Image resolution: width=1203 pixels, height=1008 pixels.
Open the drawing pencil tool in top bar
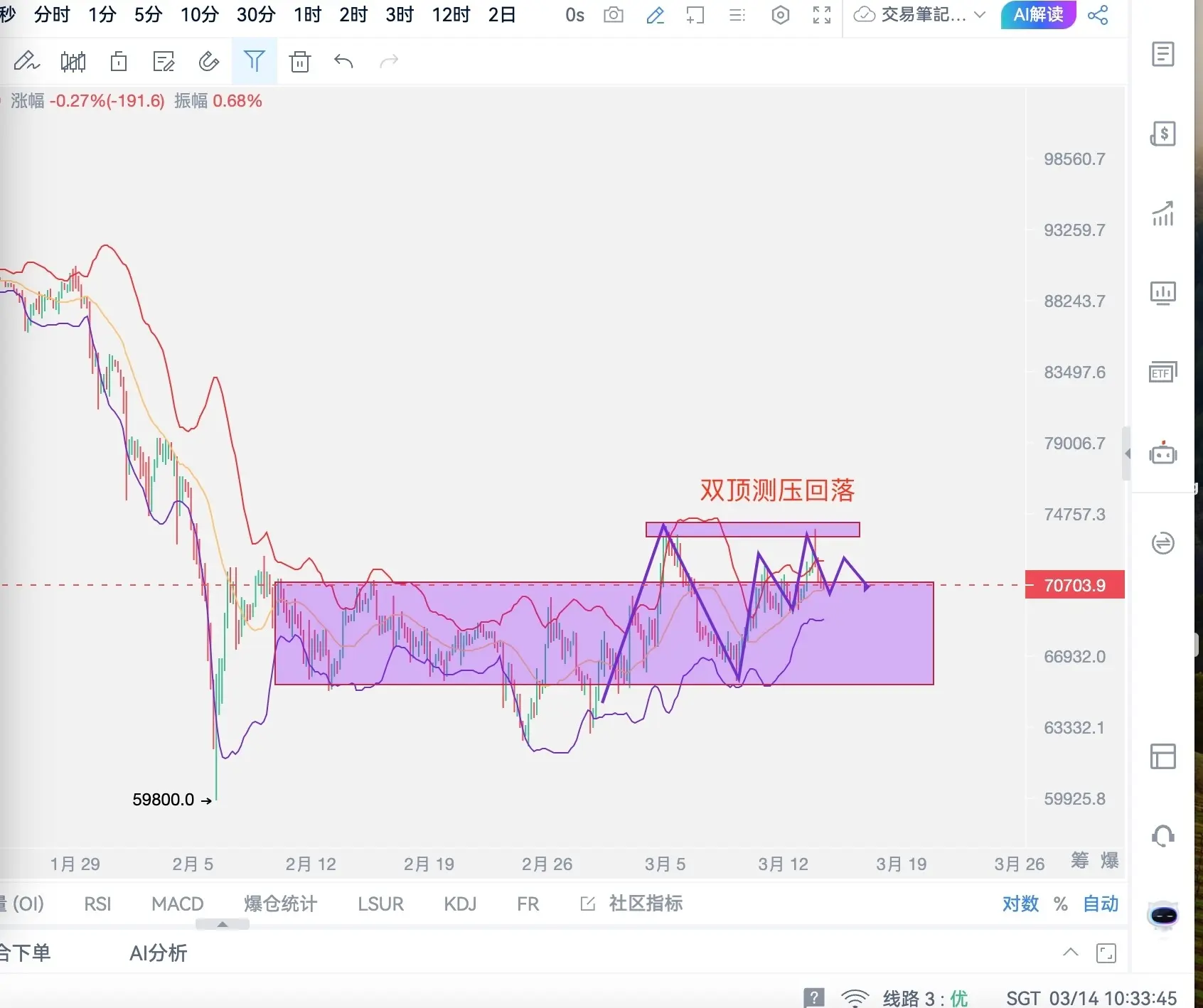click(655, 15)
